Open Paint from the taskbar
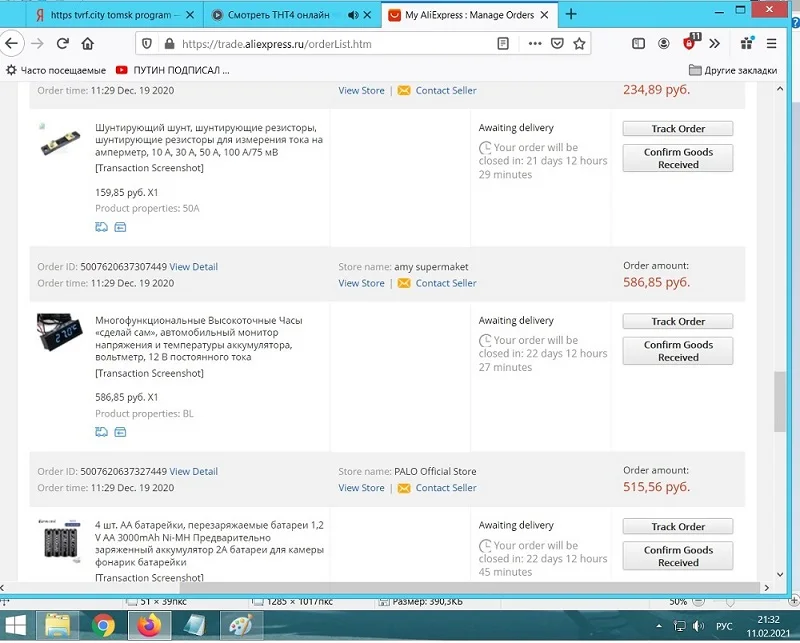The width and height of the screenshot is (800, 643). coord(240,626)
